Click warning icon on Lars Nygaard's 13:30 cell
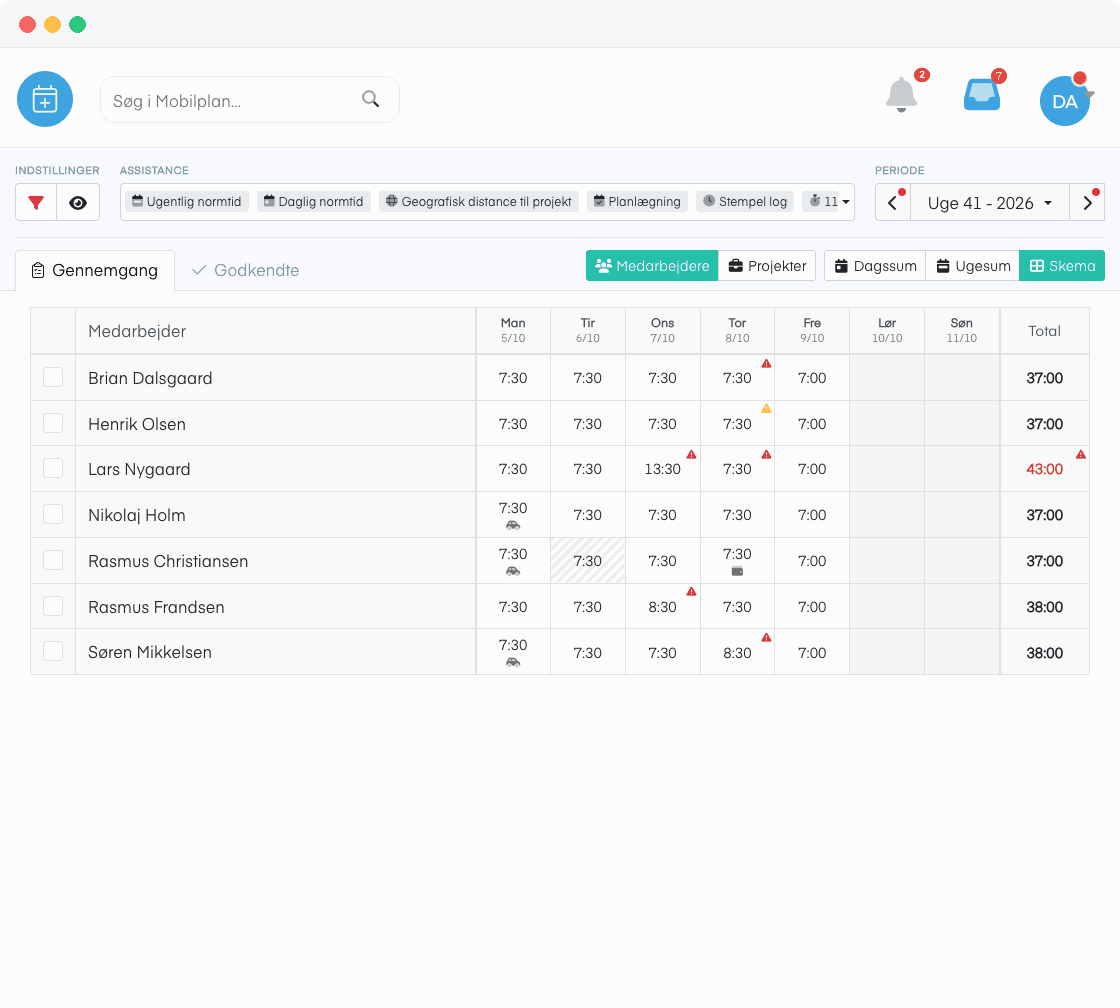 691,454
